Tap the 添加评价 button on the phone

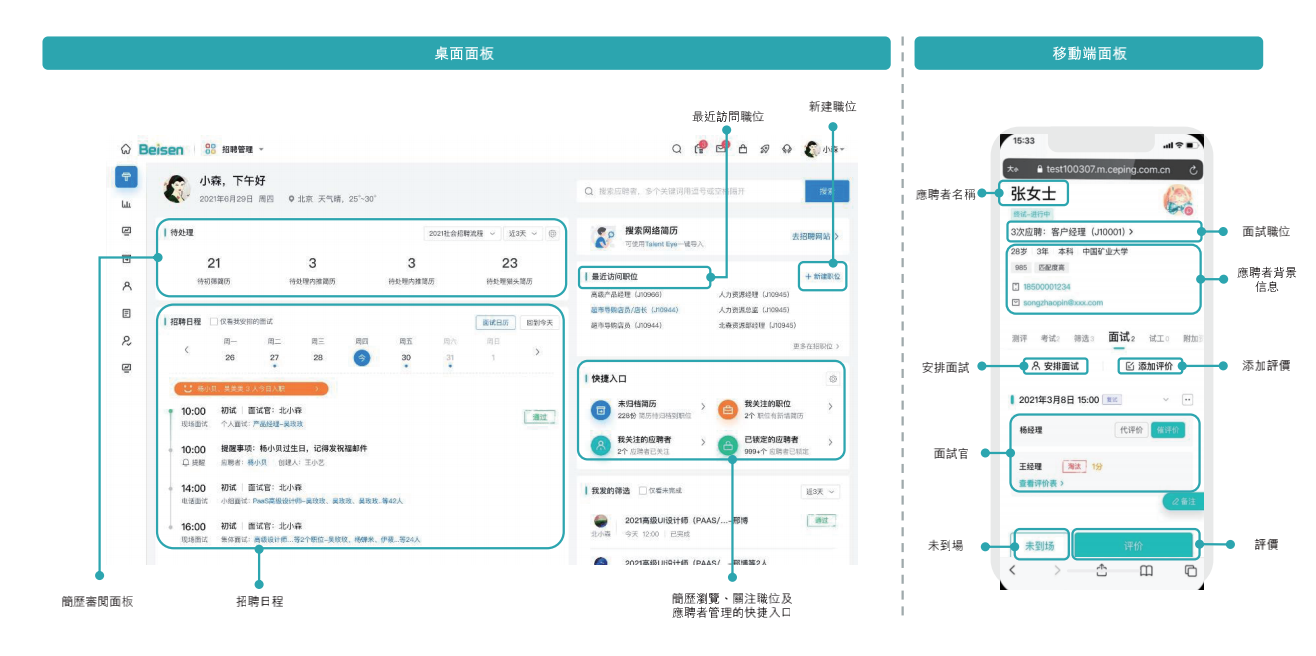(1150, 366)
